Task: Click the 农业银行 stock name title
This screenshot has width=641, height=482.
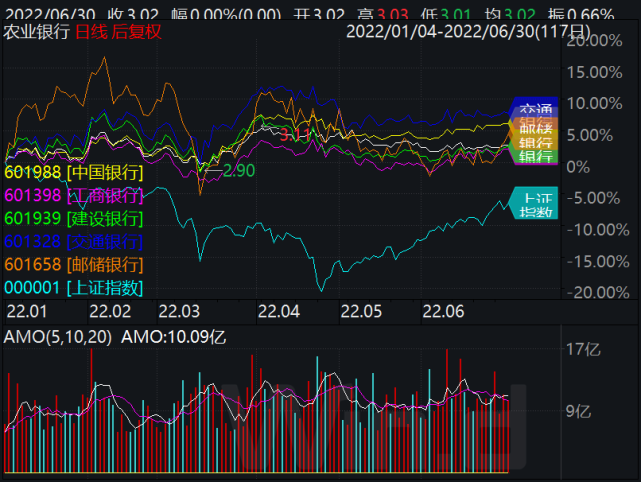Action: tap(36, 31)
